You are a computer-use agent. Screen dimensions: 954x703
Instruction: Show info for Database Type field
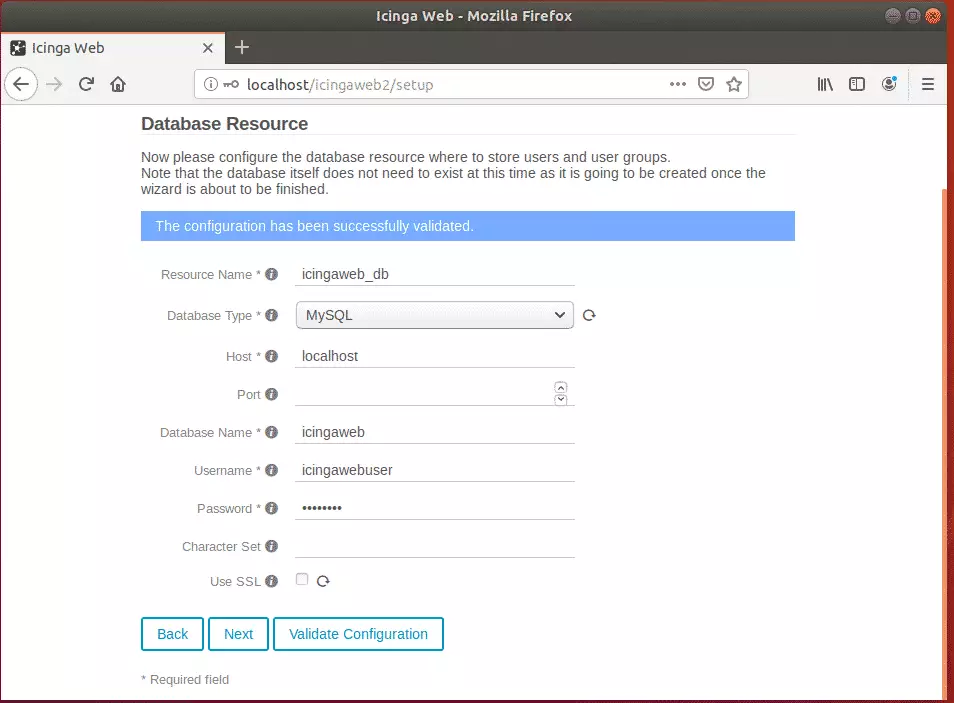coord(271,315)
